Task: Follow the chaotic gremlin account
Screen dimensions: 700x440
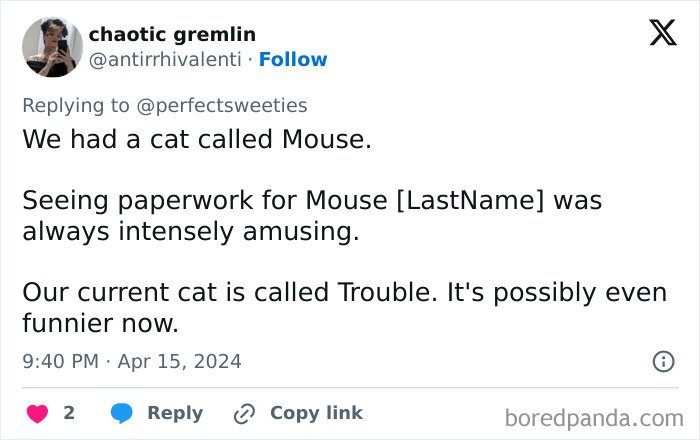Action: click(293, 60)
